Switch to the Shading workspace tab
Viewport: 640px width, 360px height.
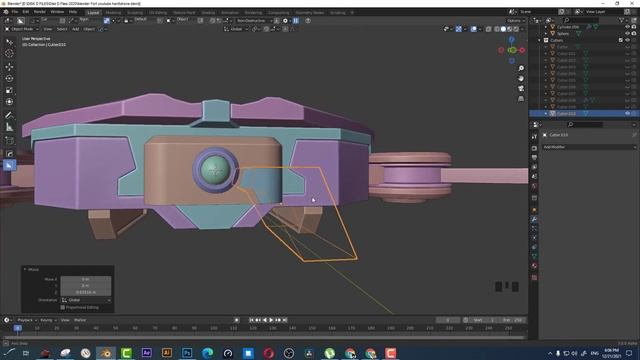tap(208, 13)
